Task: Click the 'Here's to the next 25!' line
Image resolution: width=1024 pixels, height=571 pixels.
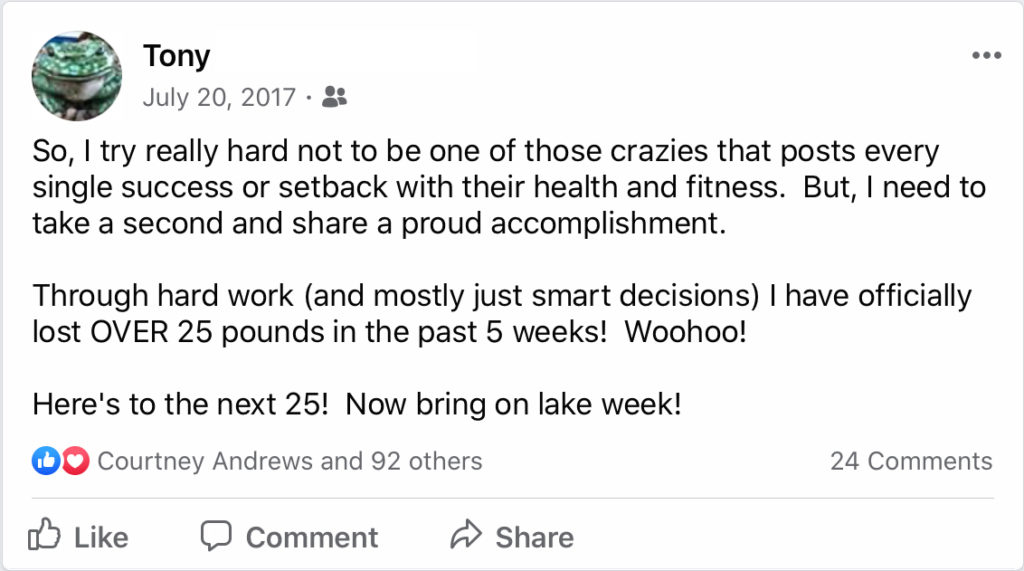Action: coord(180,404)
